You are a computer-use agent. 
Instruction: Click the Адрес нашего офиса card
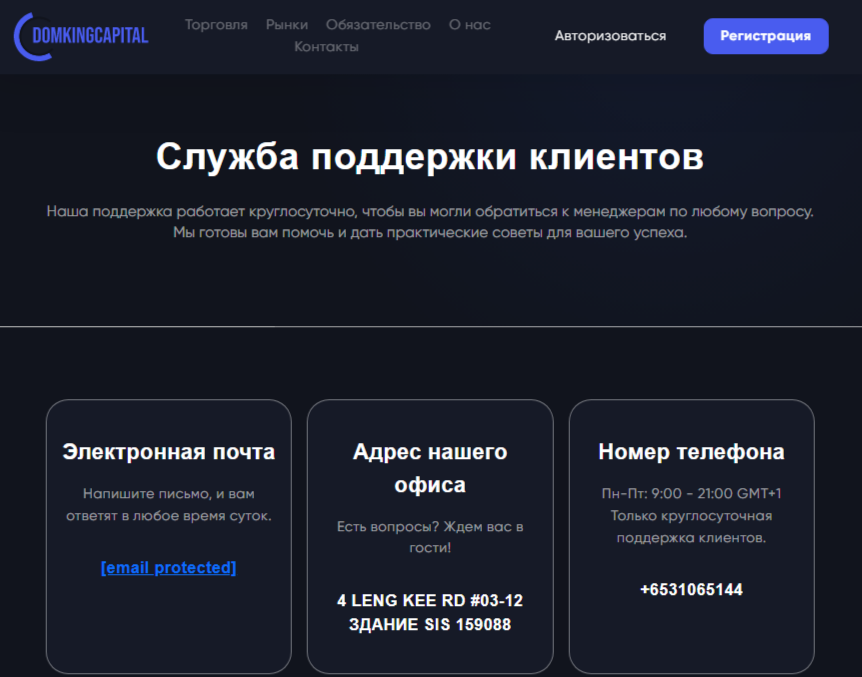pos(430,536)
